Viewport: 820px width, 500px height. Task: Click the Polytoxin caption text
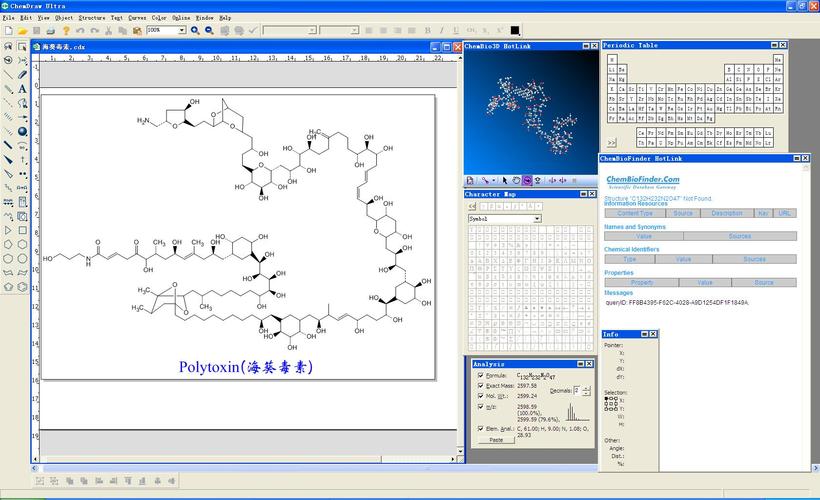pos(246,367)
